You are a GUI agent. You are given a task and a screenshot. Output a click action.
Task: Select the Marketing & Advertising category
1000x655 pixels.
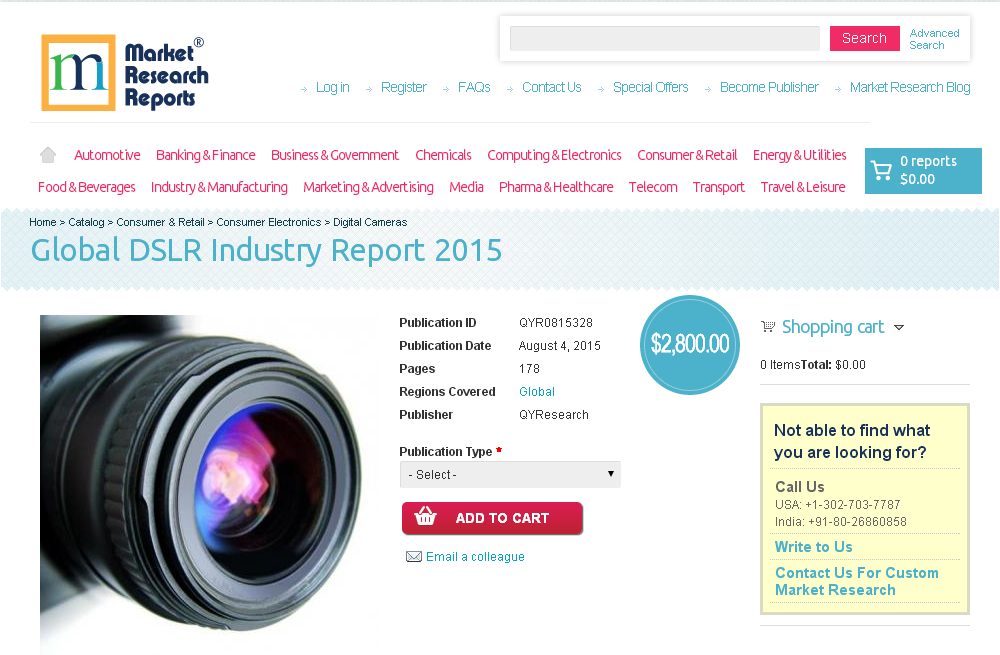point(368,187)
